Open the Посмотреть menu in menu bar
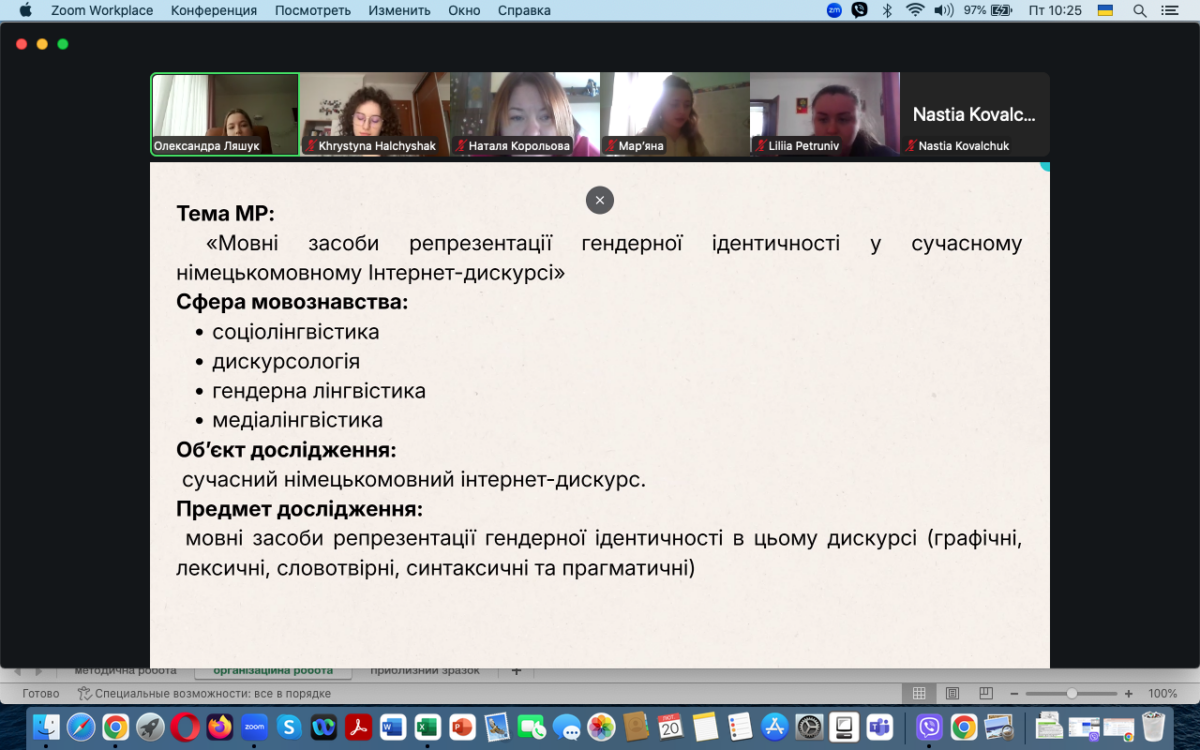This screenshot has width=1200, height=750. [312, 10]
